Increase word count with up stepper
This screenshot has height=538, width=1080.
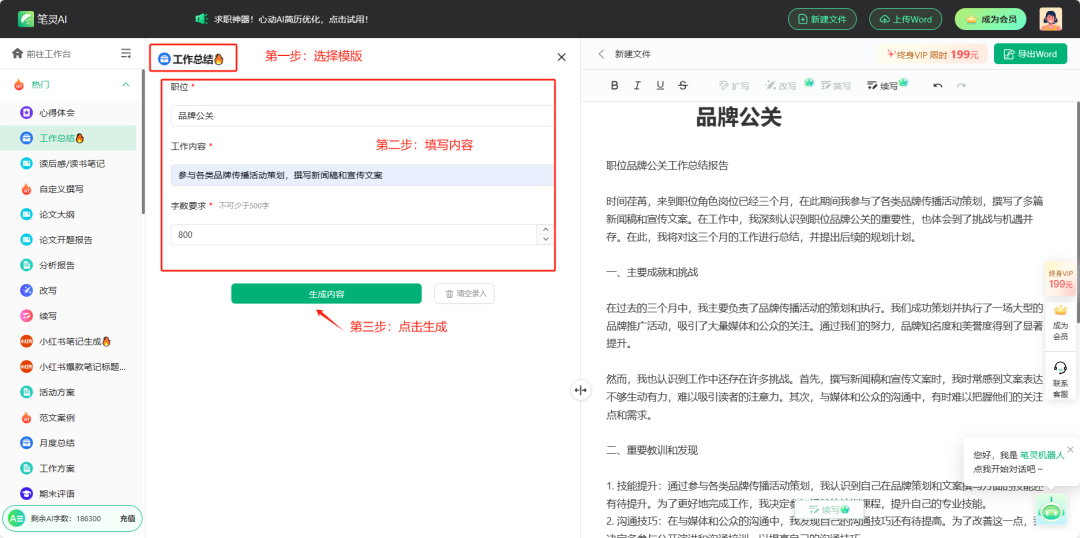click(545, 230)
